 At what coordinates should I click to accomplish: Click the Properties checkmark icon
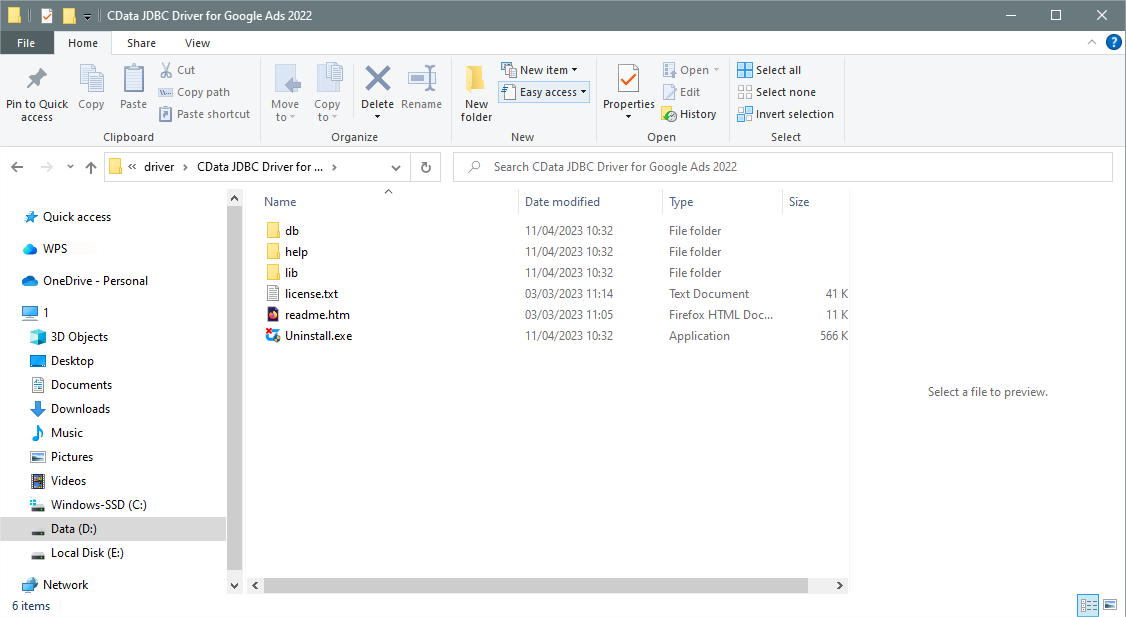click(x=628, y=78)
